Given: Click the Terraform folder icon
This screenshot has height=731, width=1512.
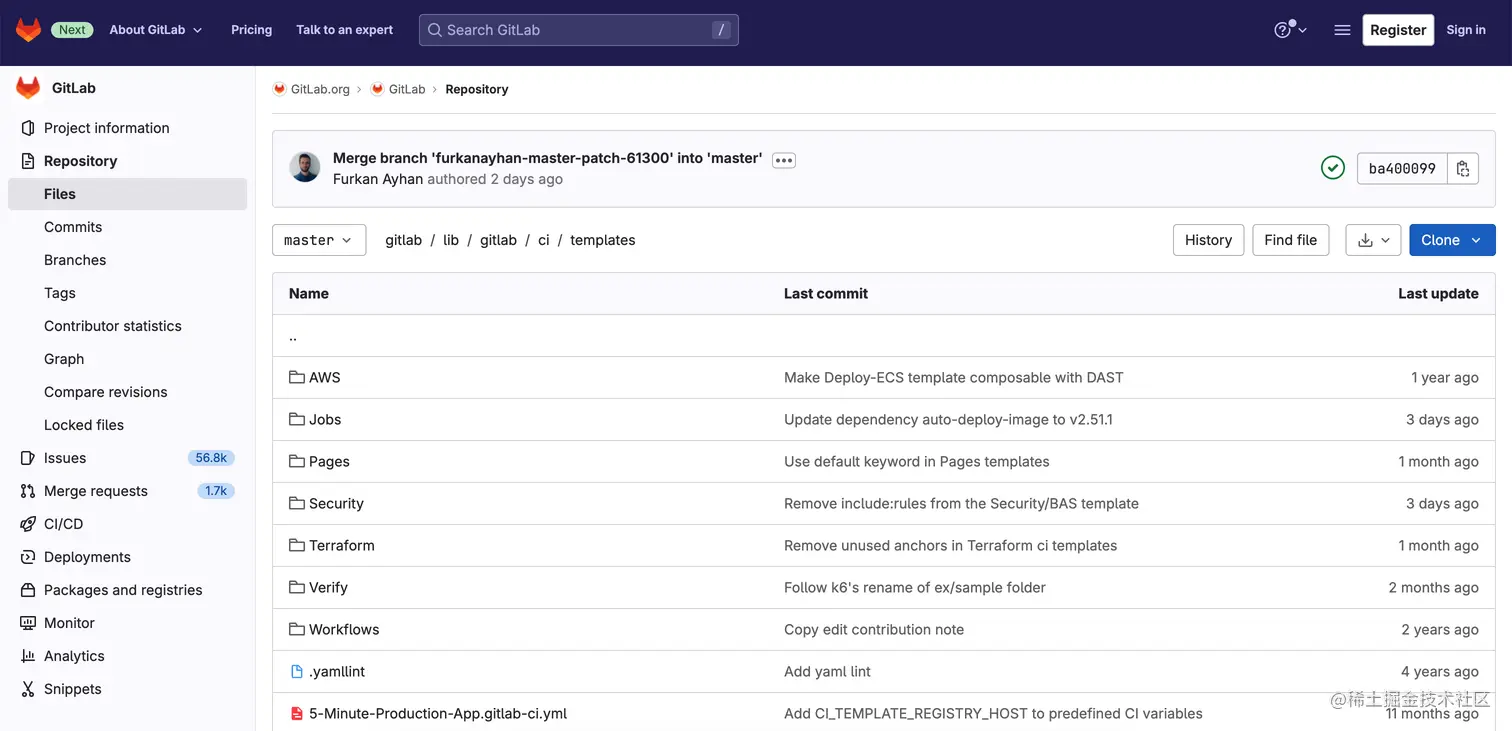Looking at the screenshot, I should [x=297, y=545].
